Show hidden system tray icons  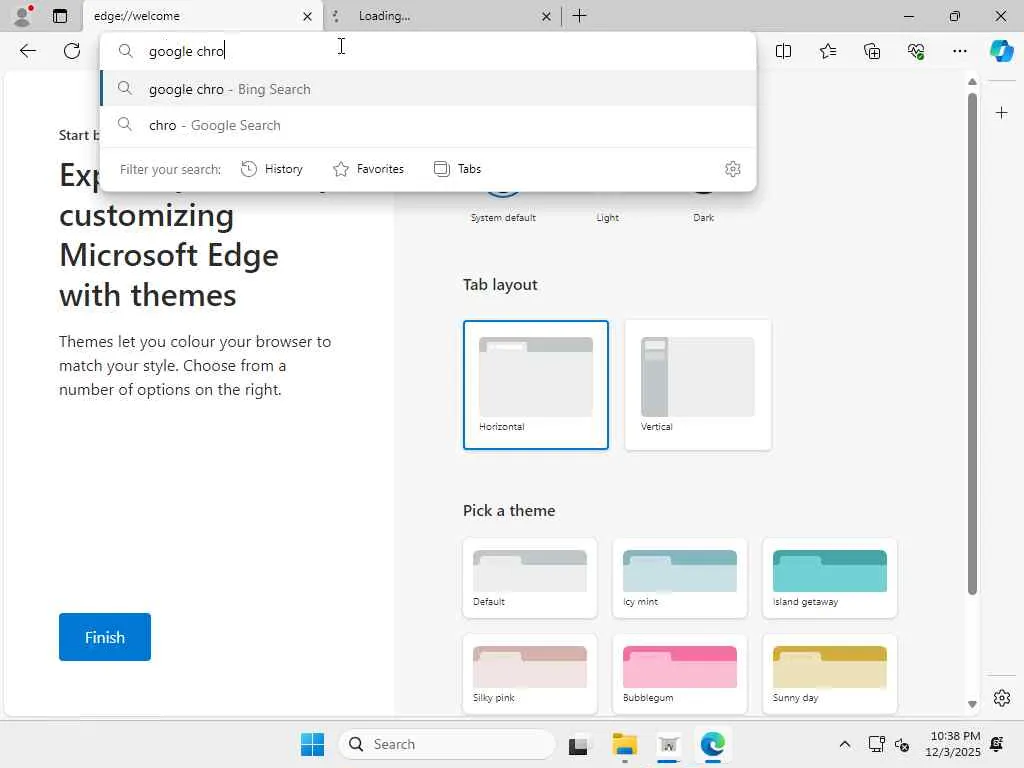point(844,744)
